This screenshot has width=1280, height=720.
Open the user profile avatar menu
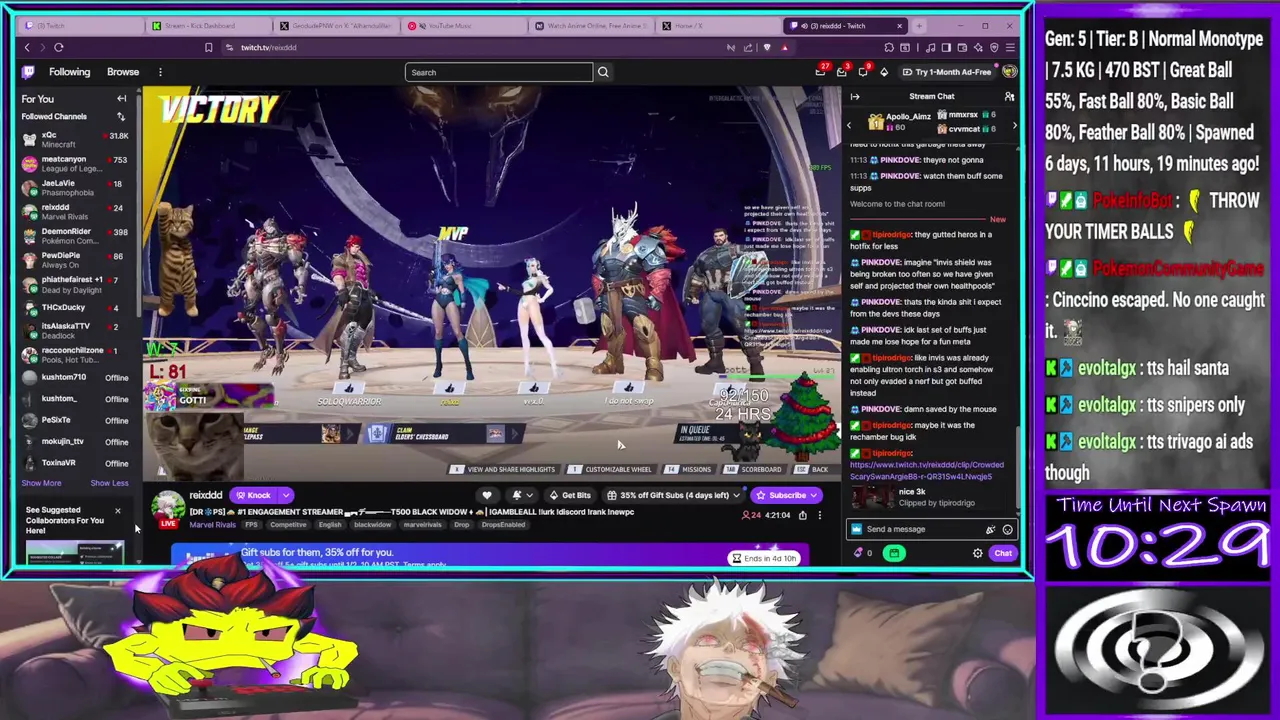pyautogui.click(x=1009, y=71)
